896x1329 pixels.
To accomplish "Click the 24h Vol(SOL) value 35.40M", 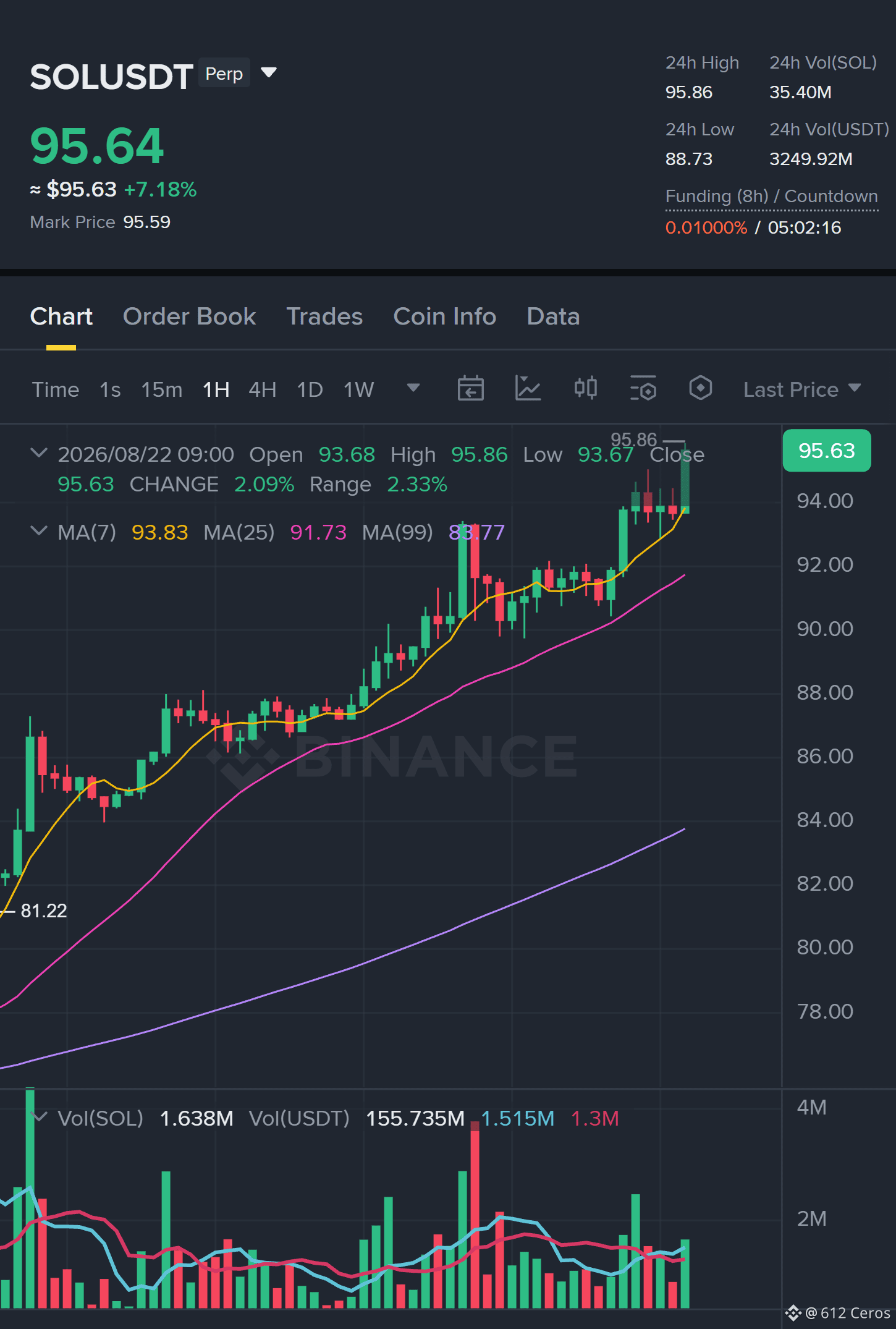I will pyautogui.click(x=800, y=93).
